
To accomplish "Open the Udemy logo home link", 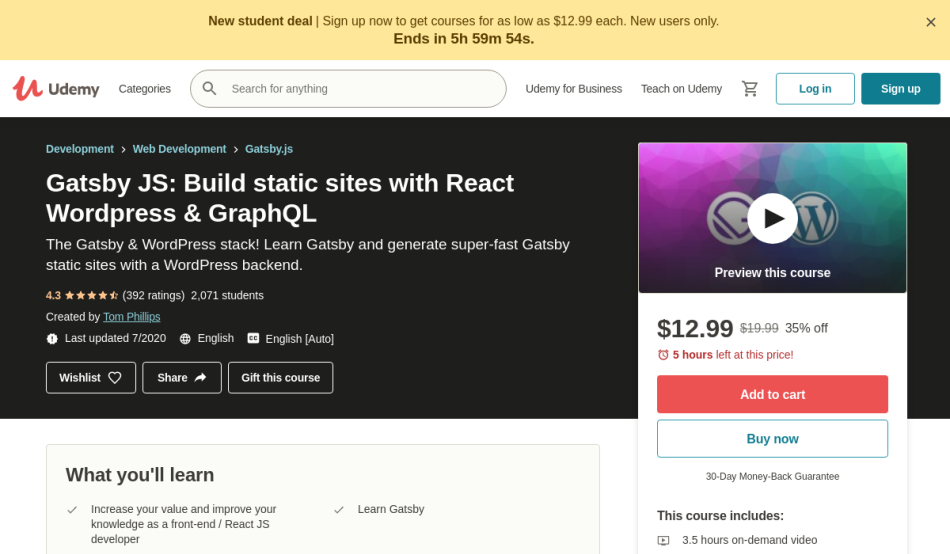I will (56, 88).
